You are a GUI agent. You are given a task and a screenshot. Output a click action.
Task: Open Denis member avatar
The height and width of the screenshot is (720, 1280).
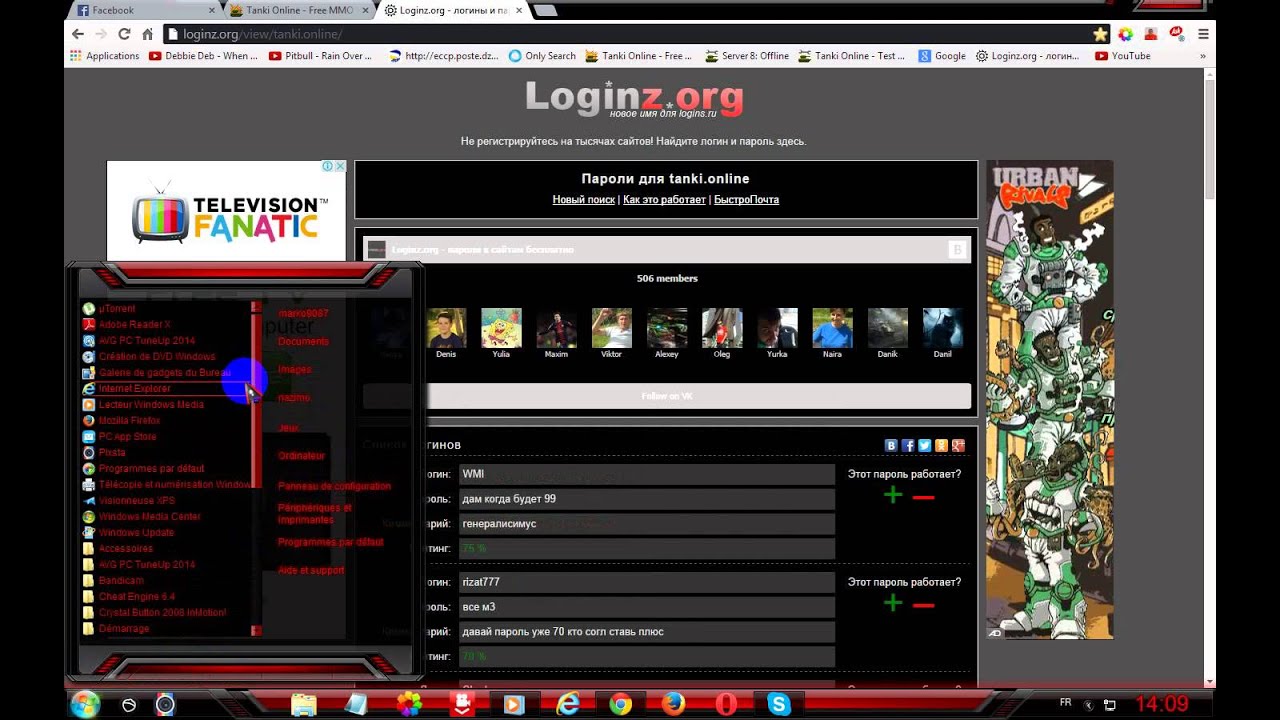click(x=446, y=328)
